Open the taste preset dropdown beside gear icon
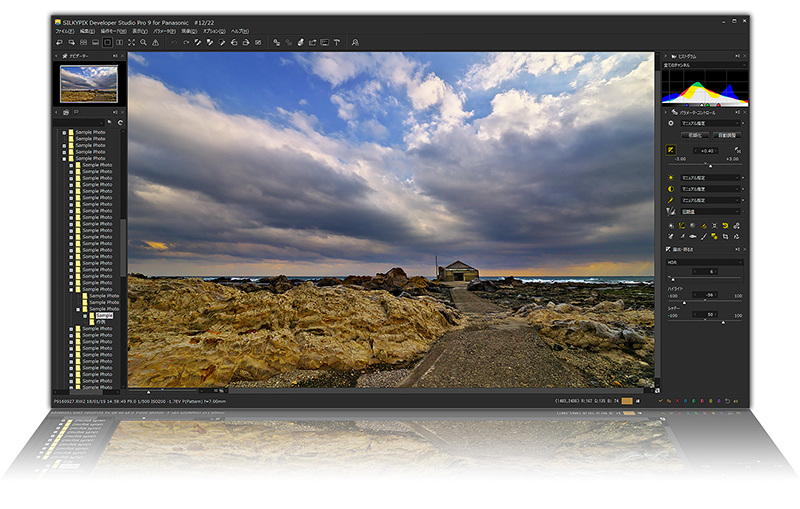The height and width of the screenshot is (509, 800). 710,123
